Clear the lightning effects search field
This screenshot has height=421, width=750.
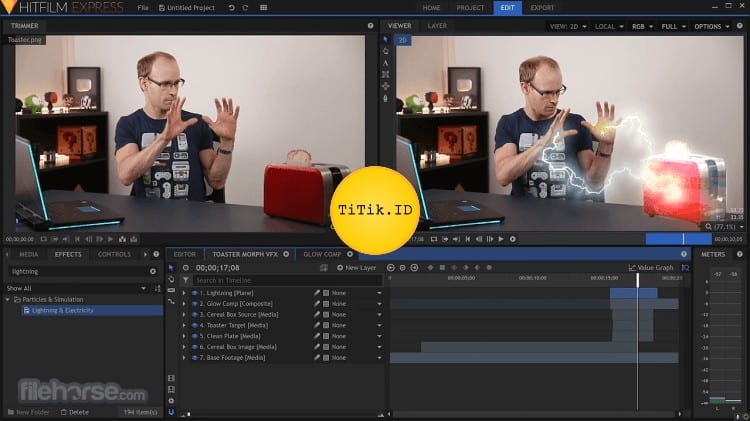[153, 271]
